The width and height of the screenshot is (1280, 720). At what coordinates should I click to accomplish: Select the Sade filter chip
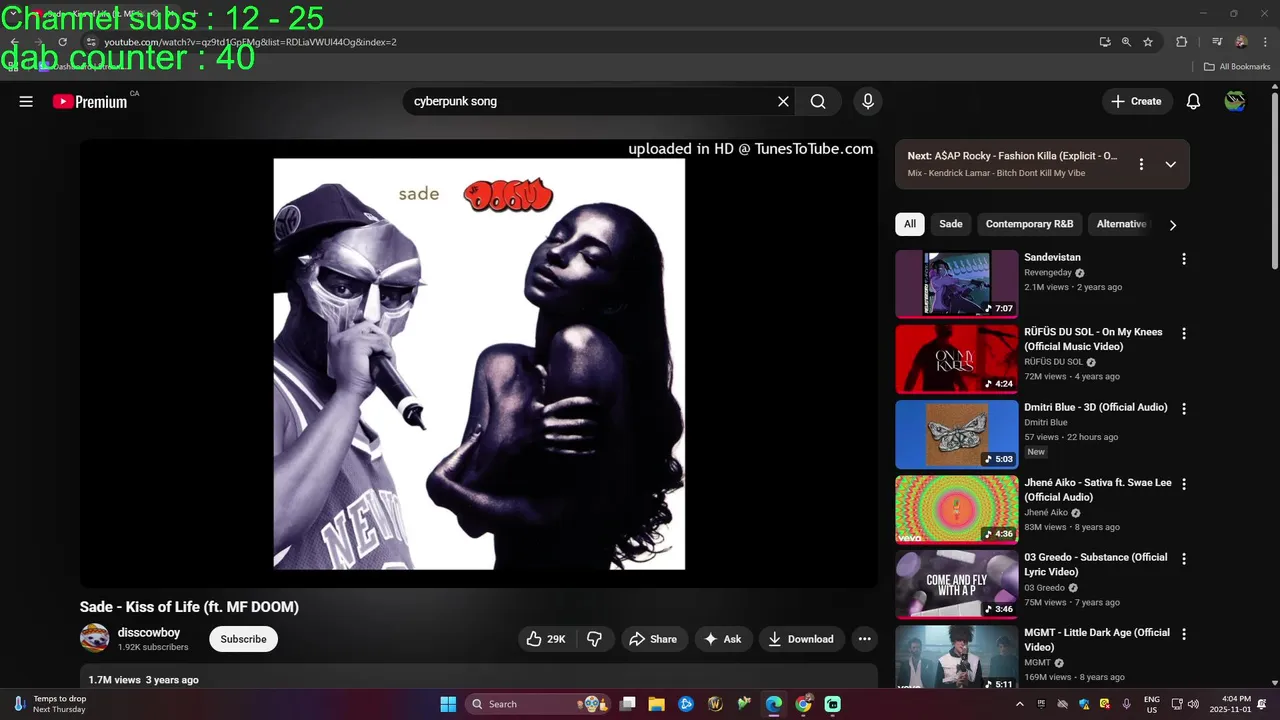[951, 224]
